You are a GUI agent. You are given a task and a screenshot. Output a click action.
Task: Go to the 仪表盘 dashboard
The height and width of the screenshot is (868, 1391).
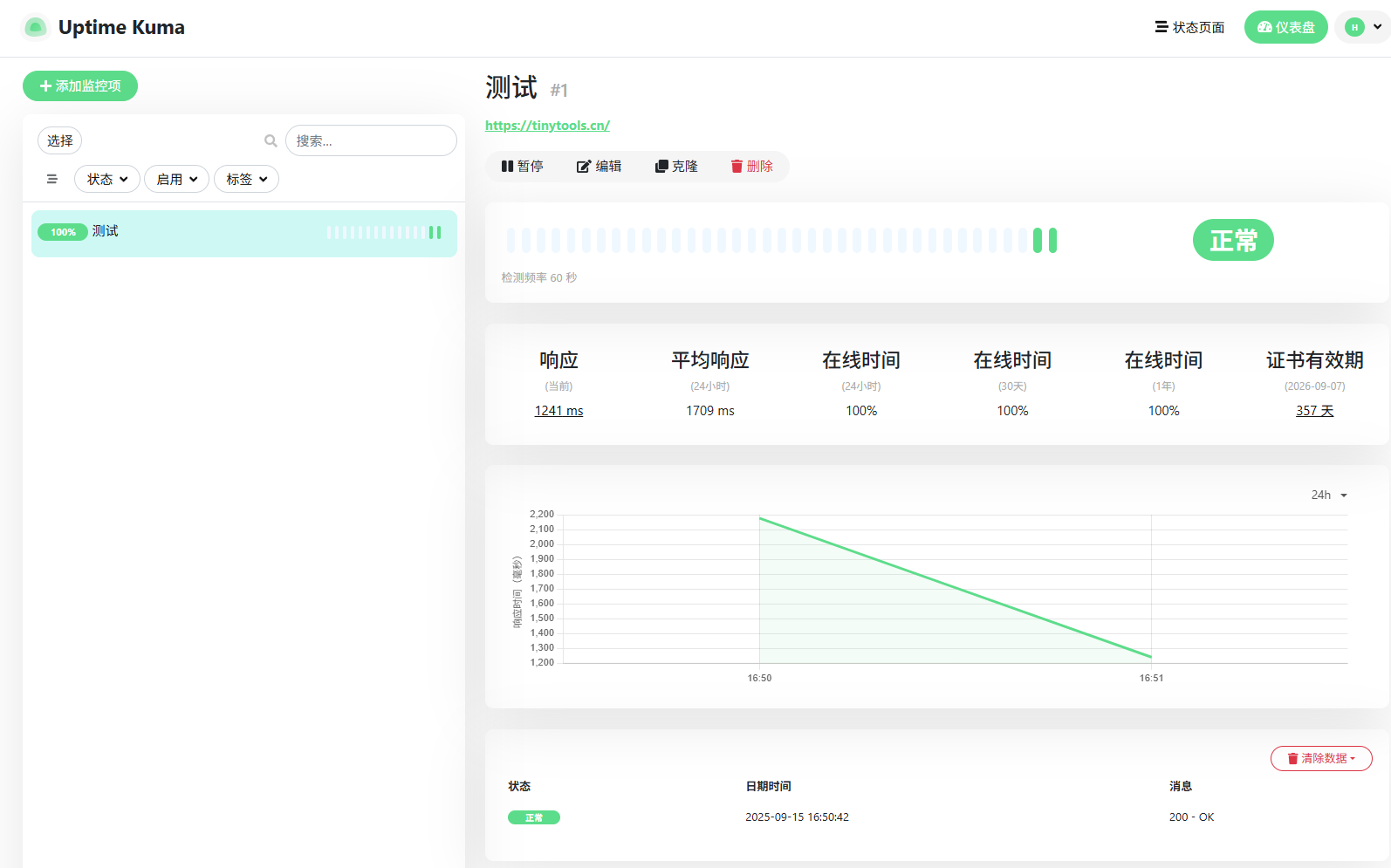[x=1285, y=27]
